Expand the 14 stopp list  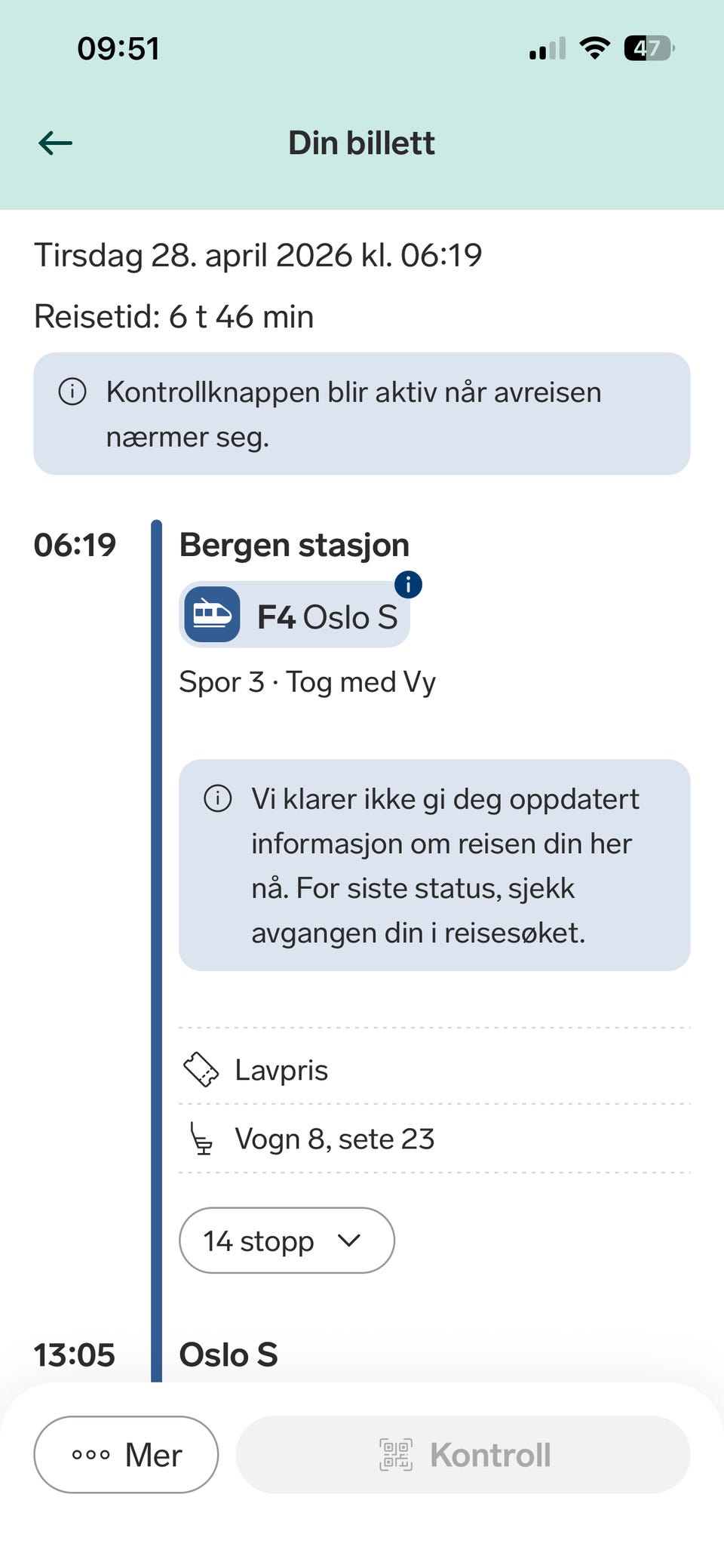[x=259, y=1241]
